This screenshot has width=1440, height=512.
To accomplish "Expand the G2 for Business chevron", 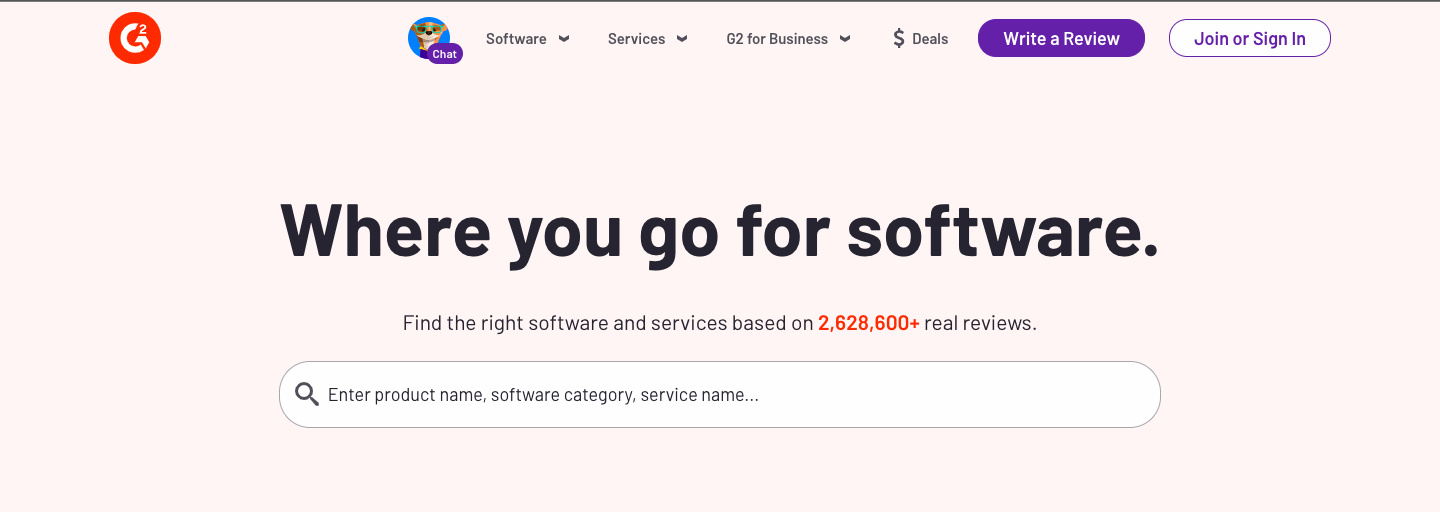I will click(x=845, y=39).
